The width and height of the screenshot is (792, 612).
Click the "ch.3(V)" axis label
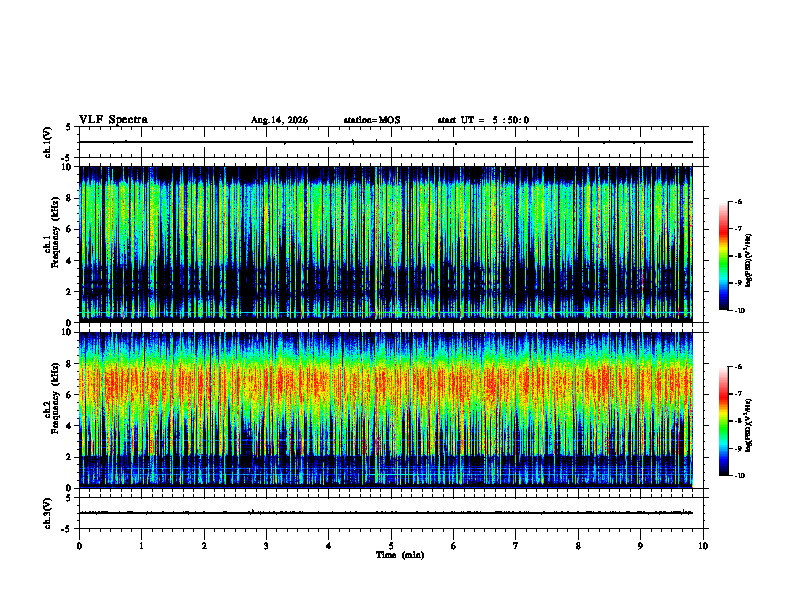tap(48, 514)
